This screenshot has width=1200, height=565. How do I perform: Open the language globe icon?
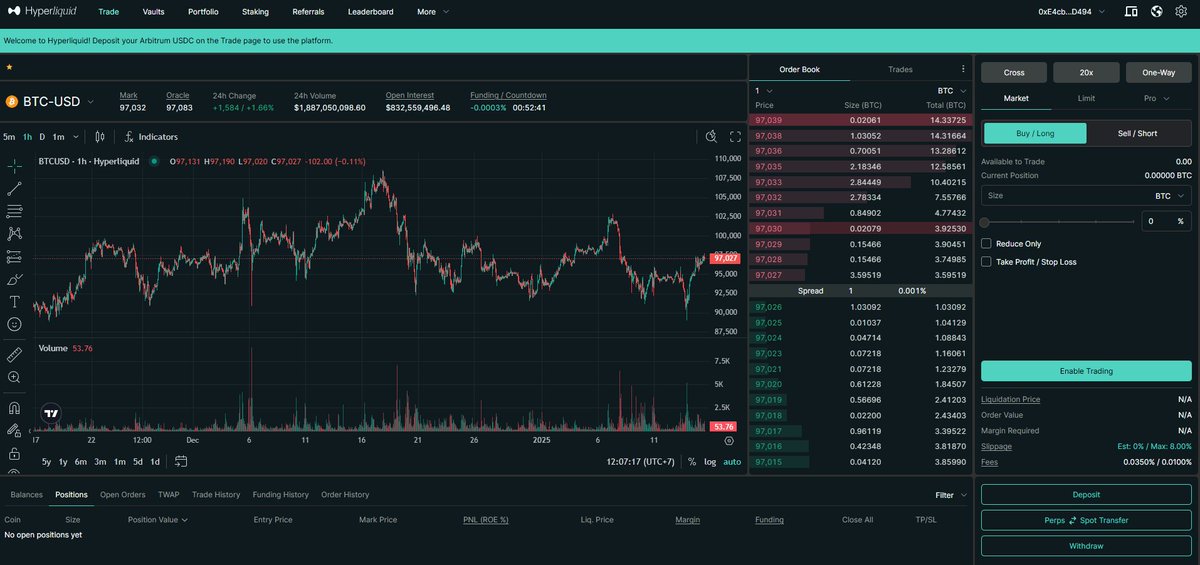(1156, 12)
